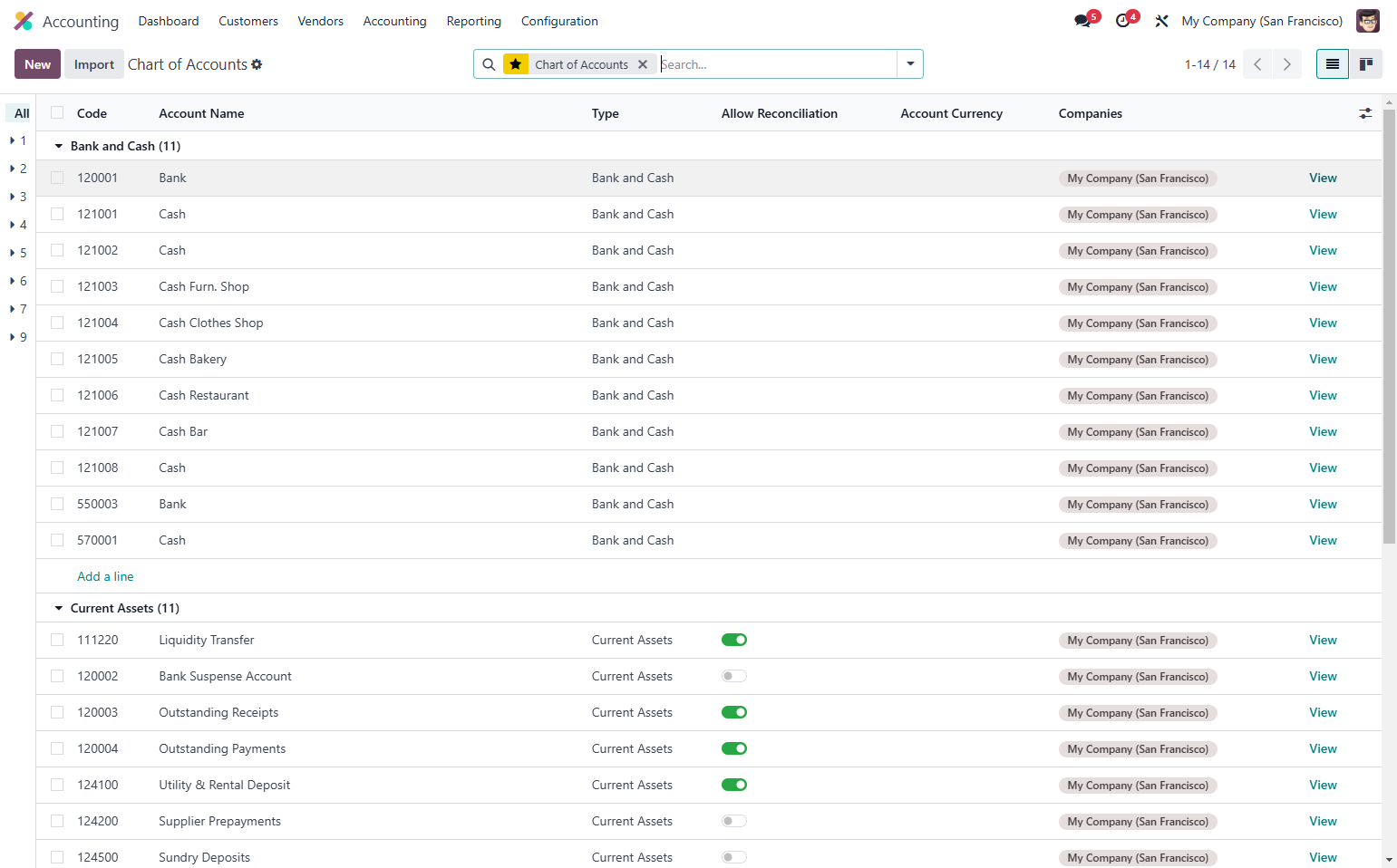Toggle reconciliation for Utility & Rental Deposit
1397x868 pixels.
click(734, 785)
